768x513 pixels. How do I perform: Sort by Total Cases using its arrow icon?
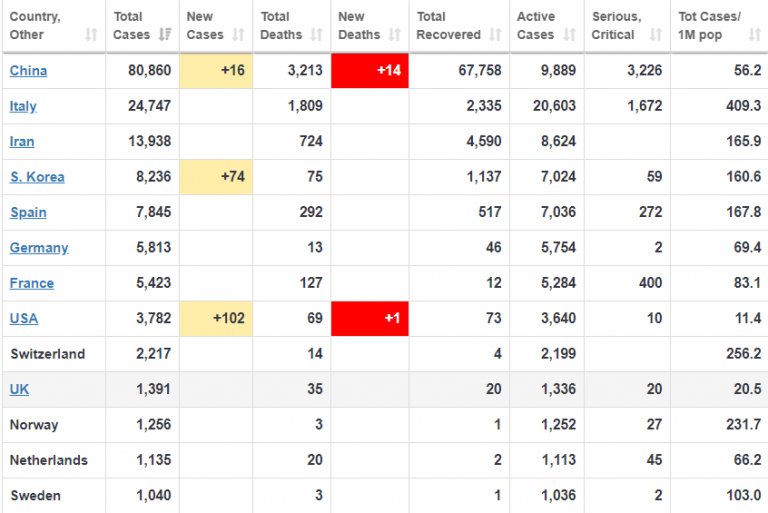coord(165,35)
